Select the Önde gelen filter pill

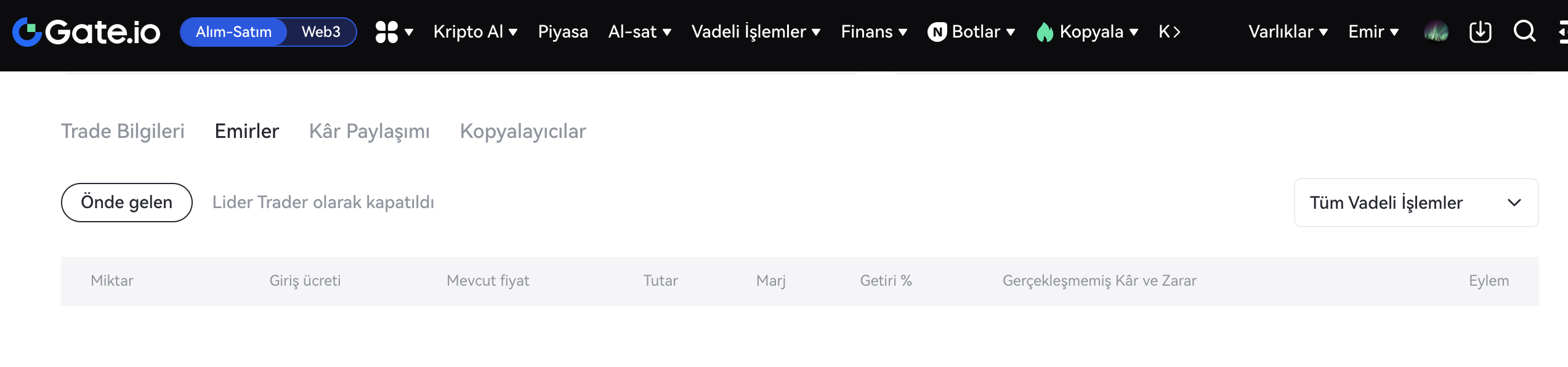pos(127,203)
